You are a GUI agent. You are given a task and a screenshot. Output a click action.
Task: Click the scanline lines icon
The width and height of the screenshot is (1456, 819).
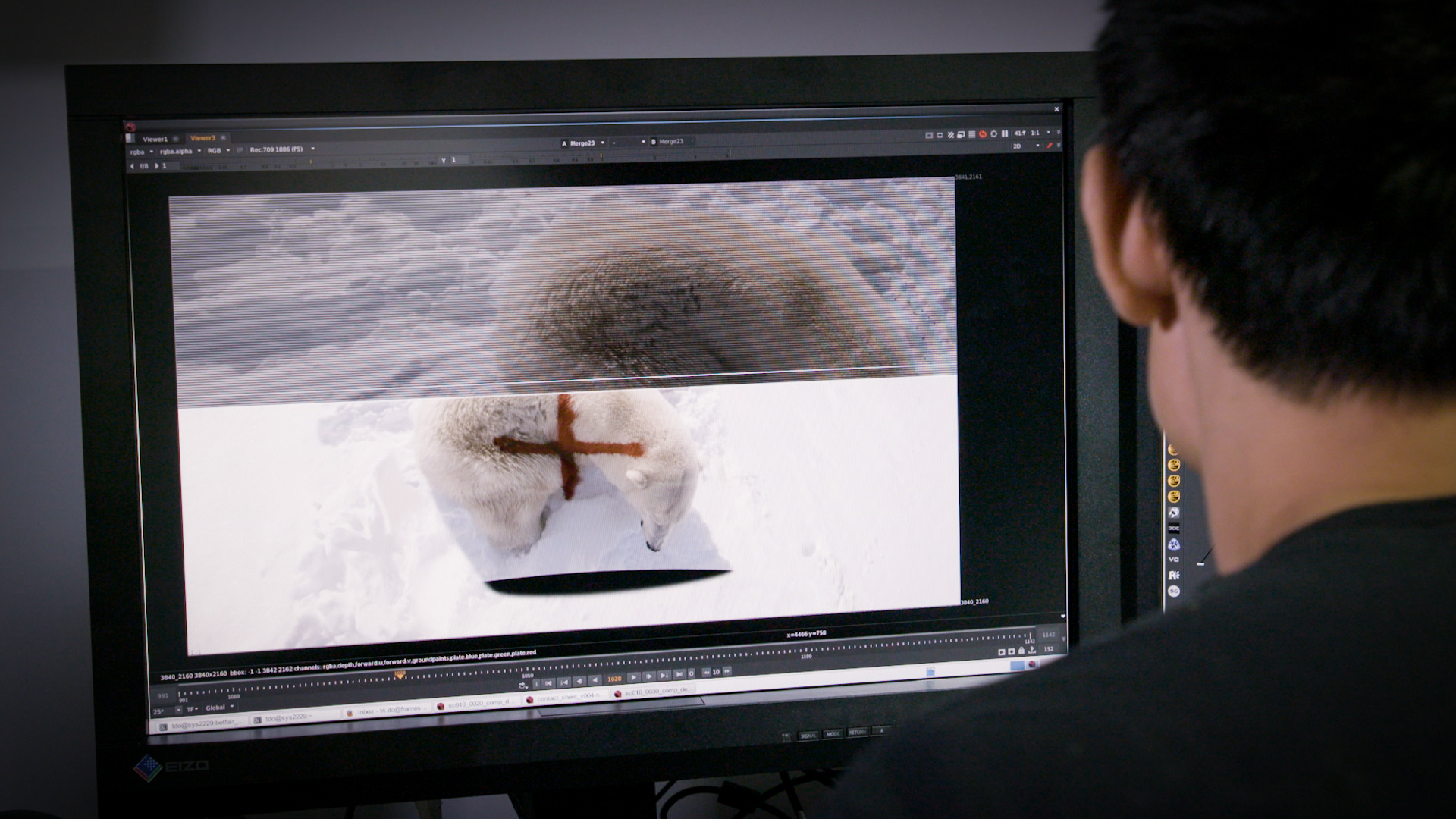[971, 135]
